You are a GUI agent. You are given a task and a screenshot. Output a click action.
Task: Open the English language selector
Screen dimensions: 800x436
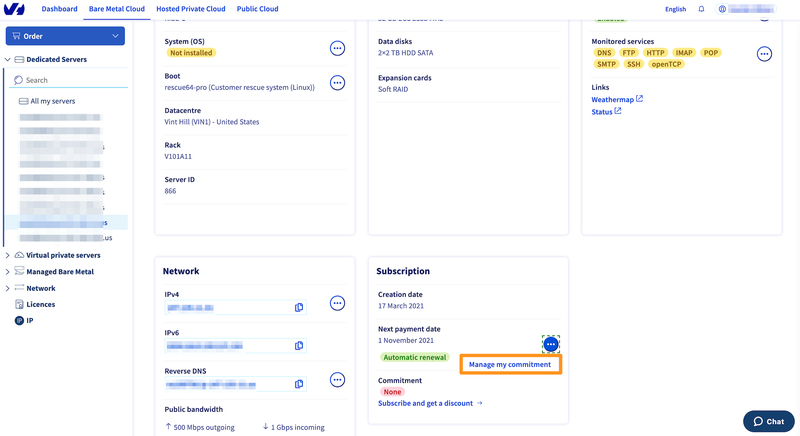click(x=676, y=9)
